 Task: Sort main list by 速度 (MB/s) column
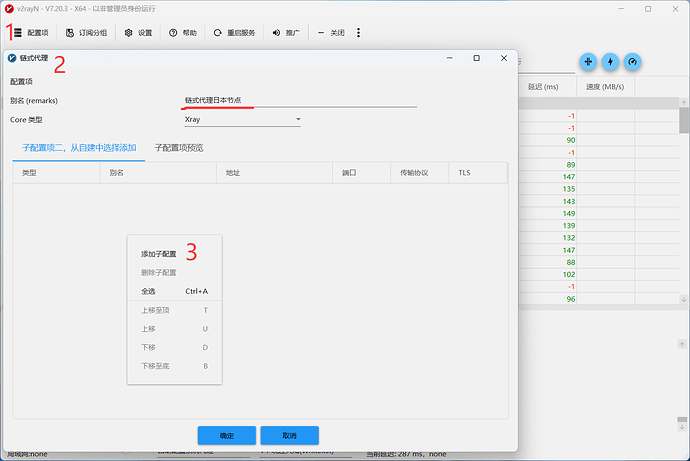coord(606,87)
